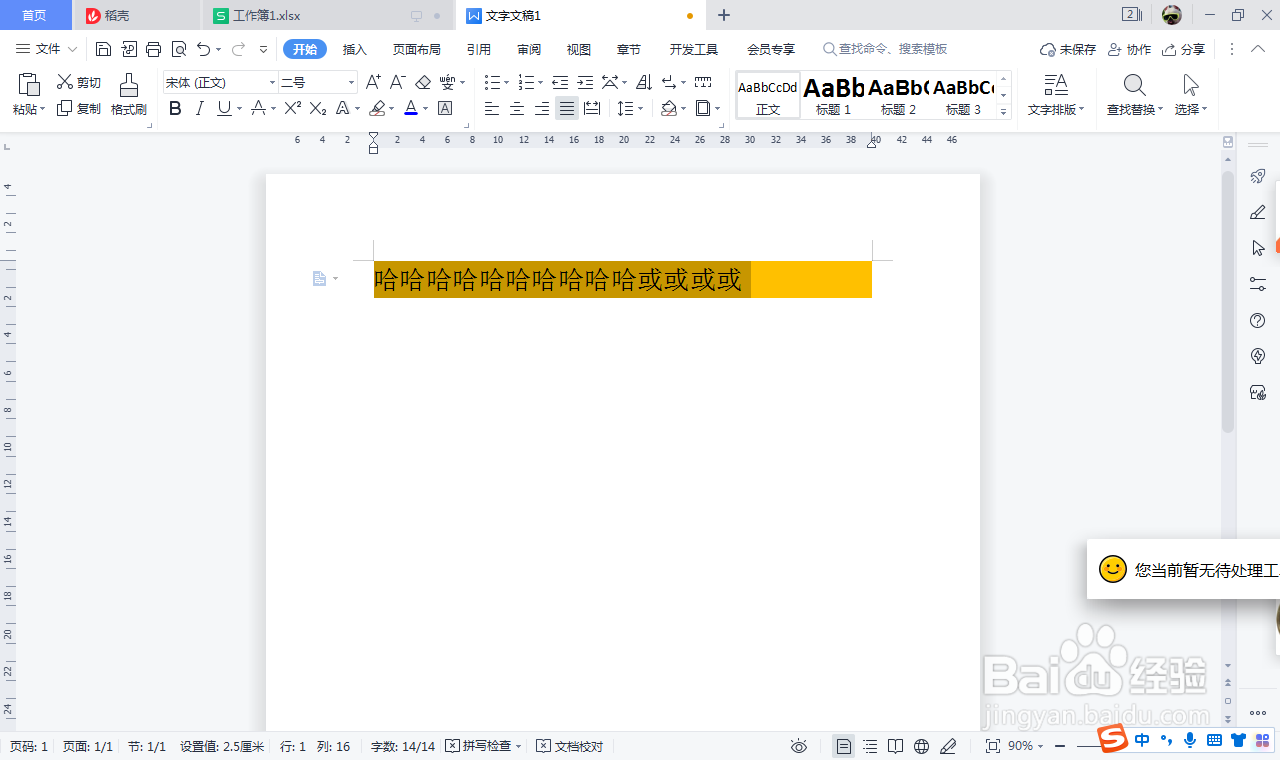Click the Increase Indent icon
This screenshot has width=1280, height=760.
coord(585,82)
